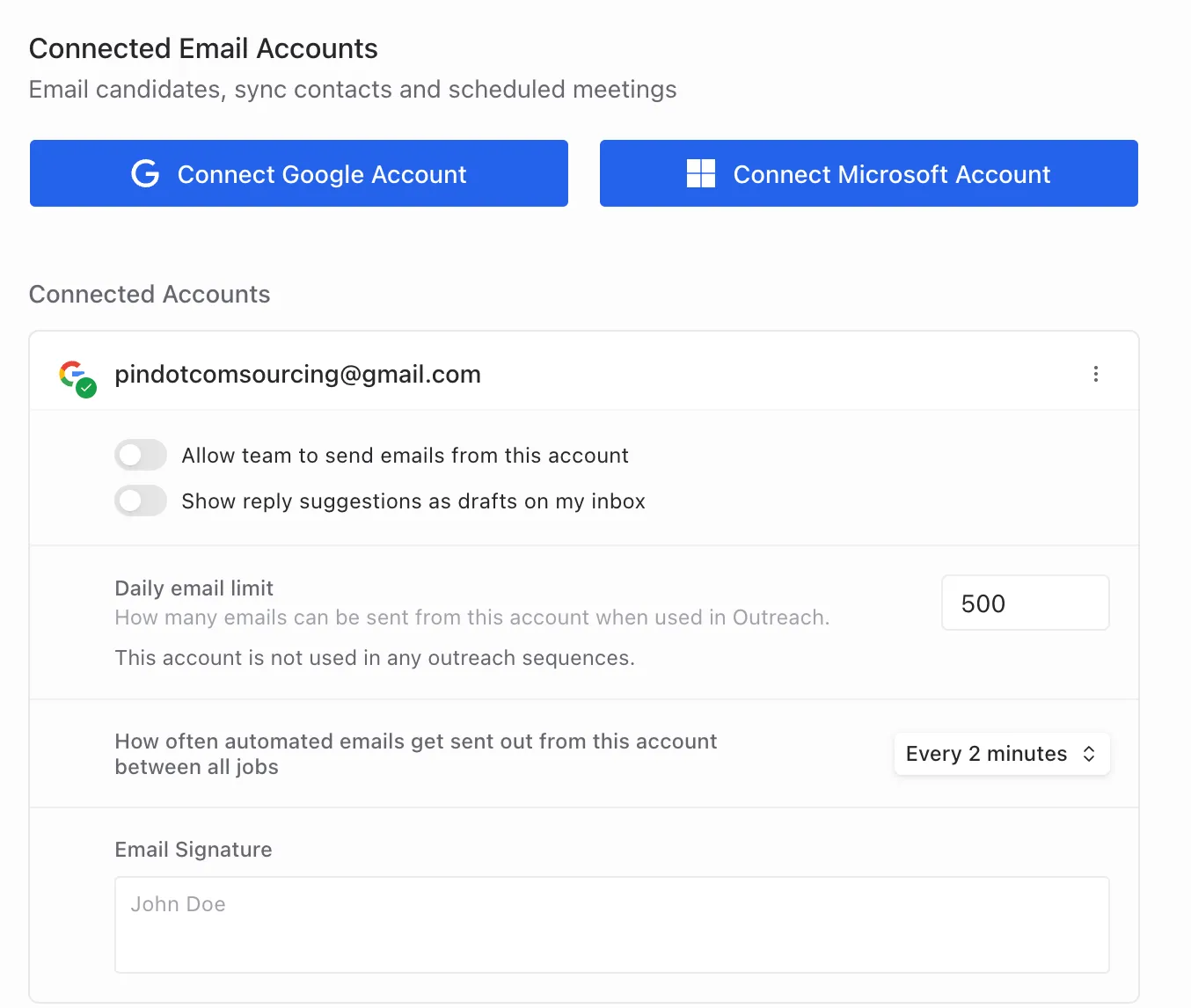
Task: Select the pindotcomsourcing@gmail.com address text
Action: coord(298,374)
